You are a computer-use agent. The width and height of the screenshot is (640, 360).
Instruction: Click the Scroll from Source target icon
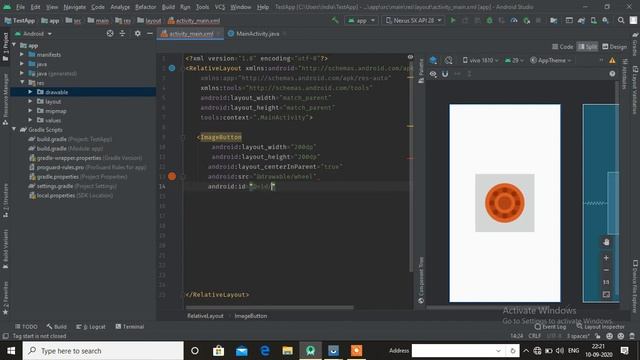110,33
